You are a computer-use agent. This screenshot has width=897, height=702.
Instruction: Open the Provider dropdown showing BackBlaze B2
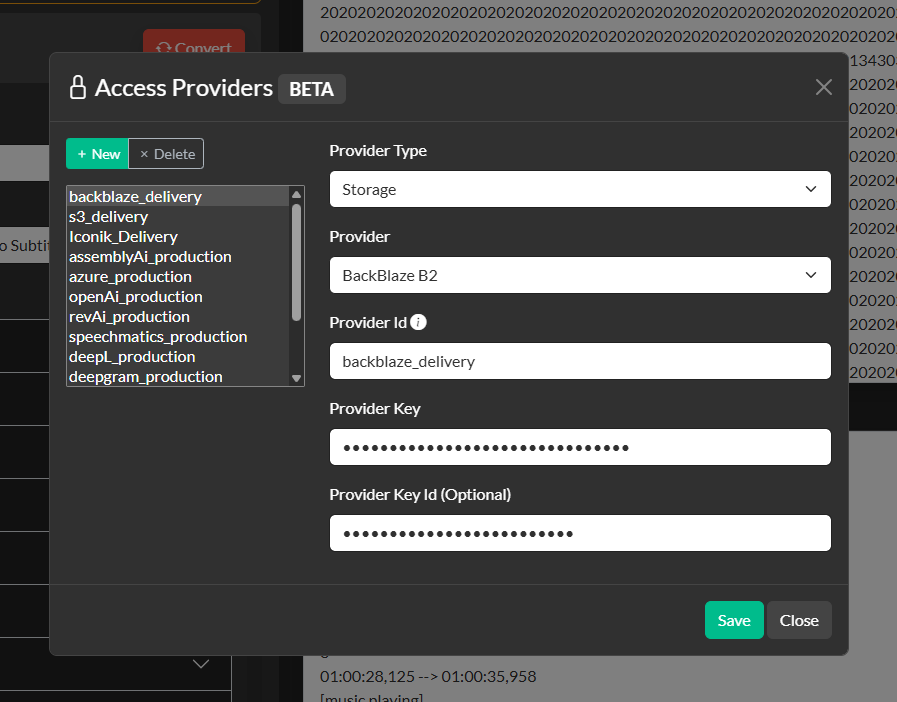tap(580, 275)
